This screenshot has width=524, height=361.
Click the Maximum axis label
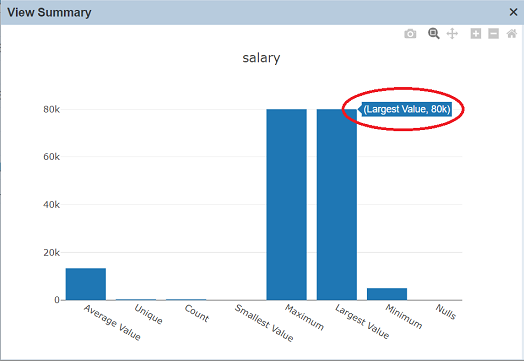[x=304, y=317]
